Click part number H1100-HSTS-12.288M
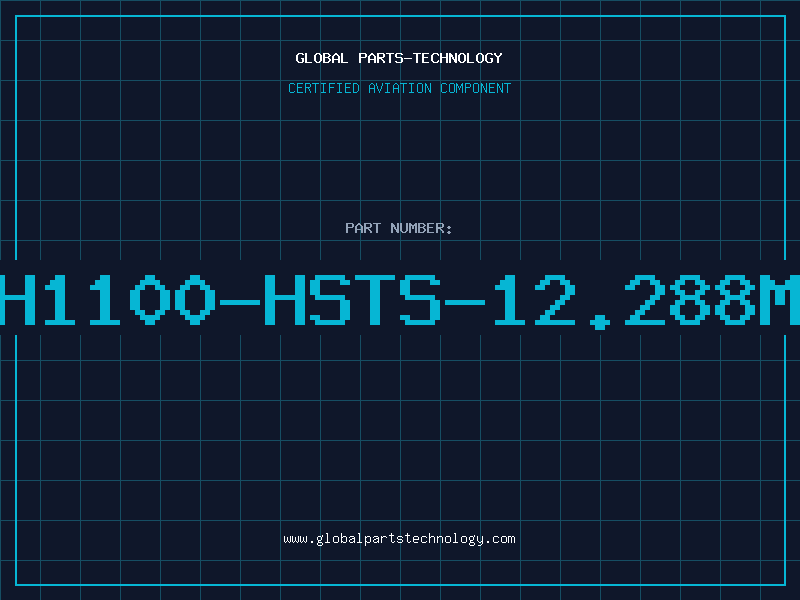The height and width of the screenshot is (600, 800). [x=400, y=301]
